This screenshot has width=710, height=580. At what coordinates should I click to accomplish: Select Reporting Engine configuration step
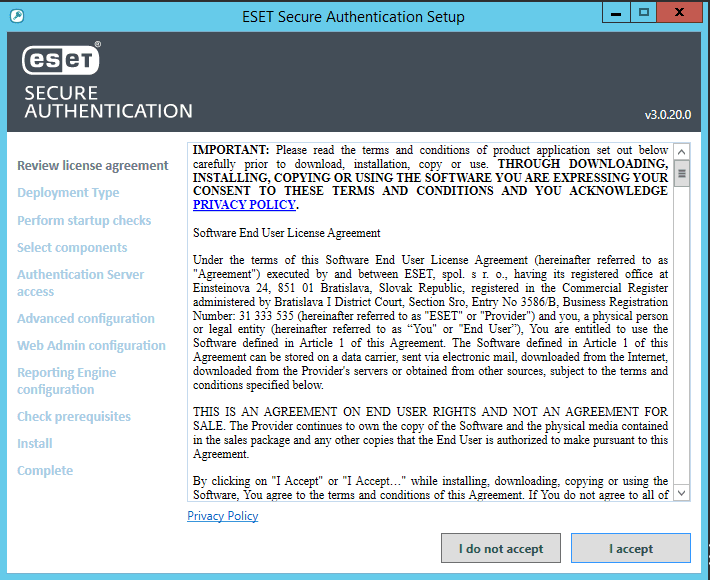(67, 381)
